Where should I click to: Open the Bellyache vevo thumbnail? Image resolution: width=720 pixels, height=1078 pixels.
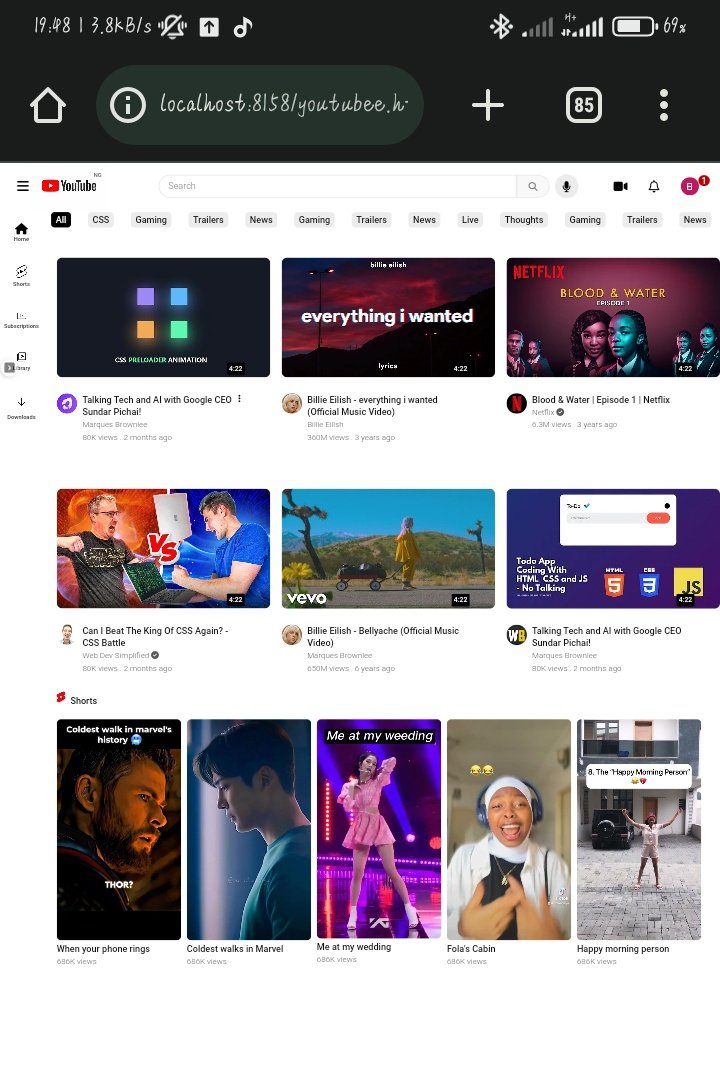tap(389, 549)
